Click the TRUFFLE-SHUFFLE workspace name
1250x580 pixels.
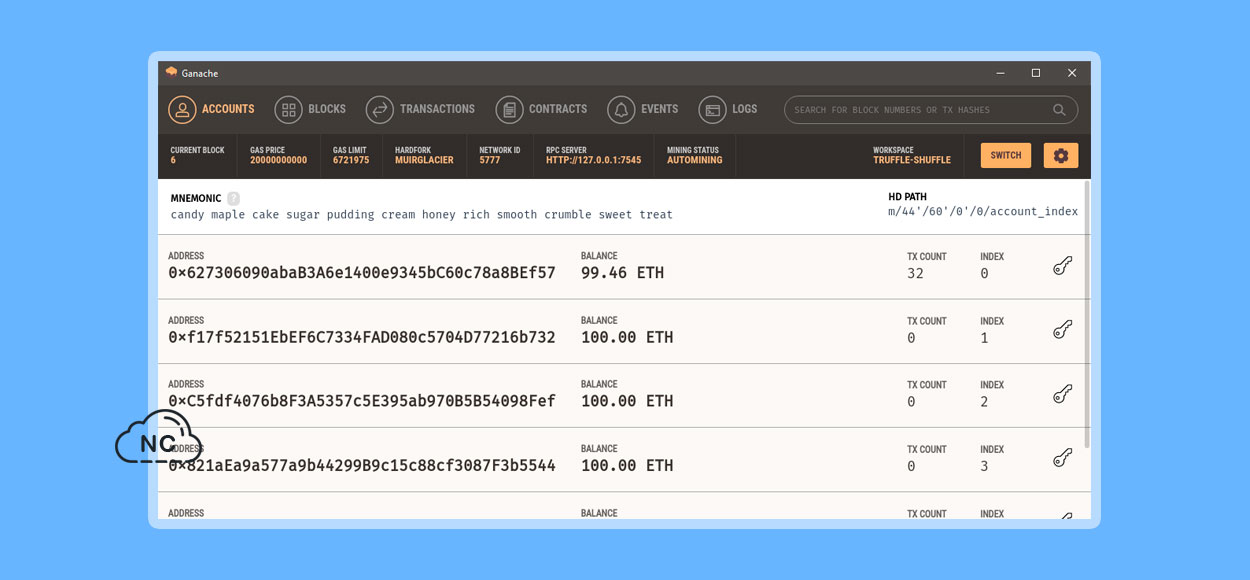pos(912,160)
